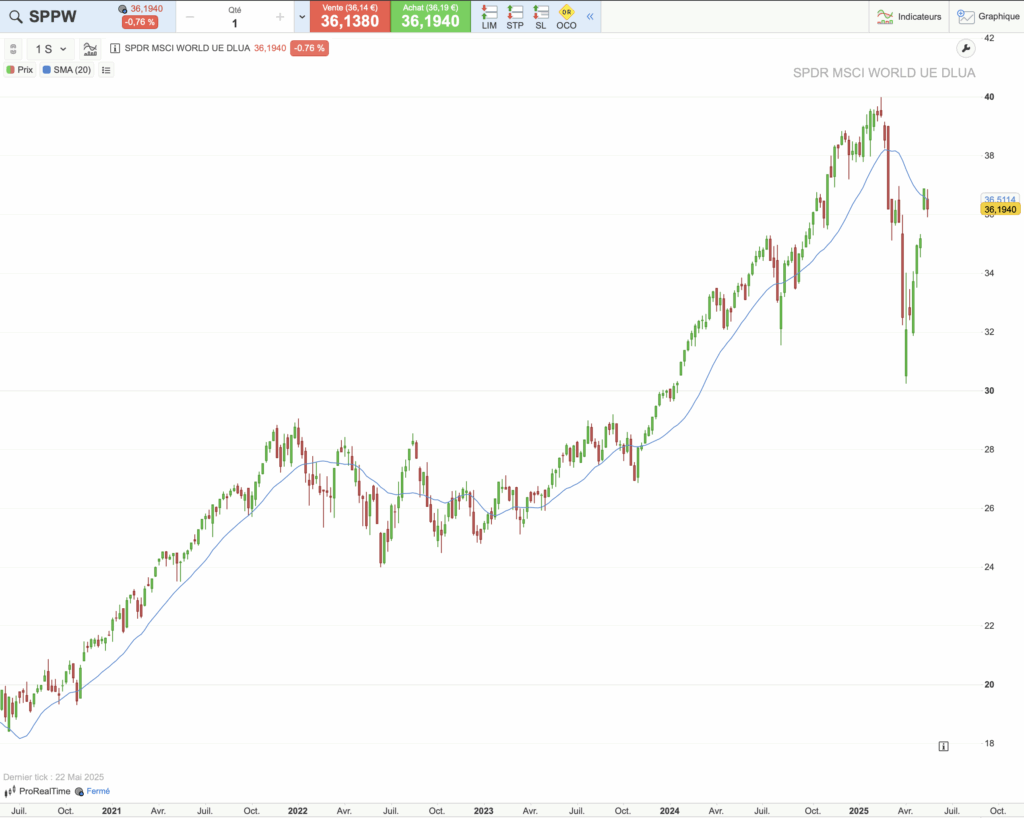This screenshot has width=1024, height=818.
Task: Open the indicator list icon
Action: pos(106,70)
